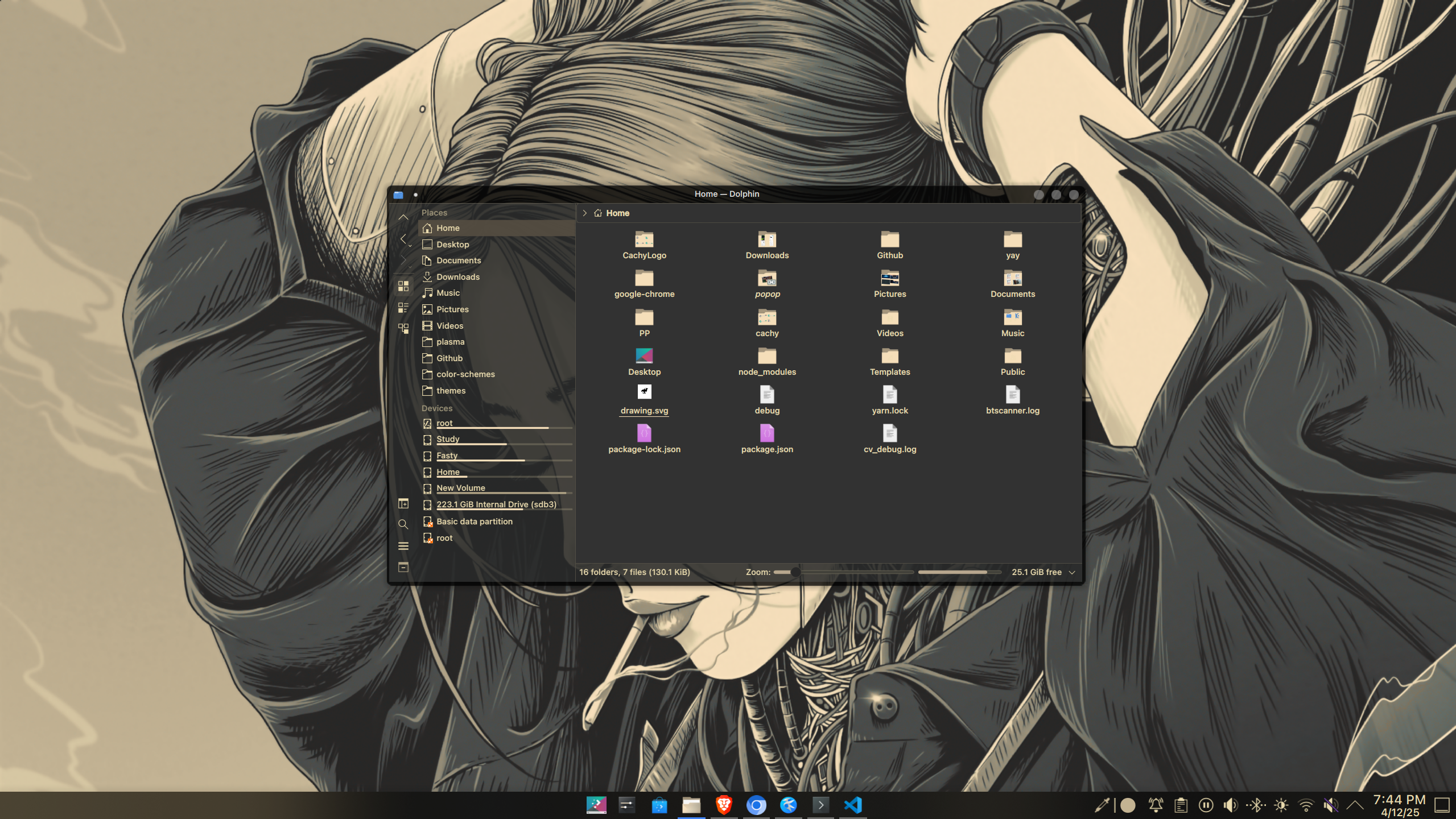This screenshot has width=1456, height=819.
Task: Go back with the Back arrow in Dolphin
Action: click(402, 239)
